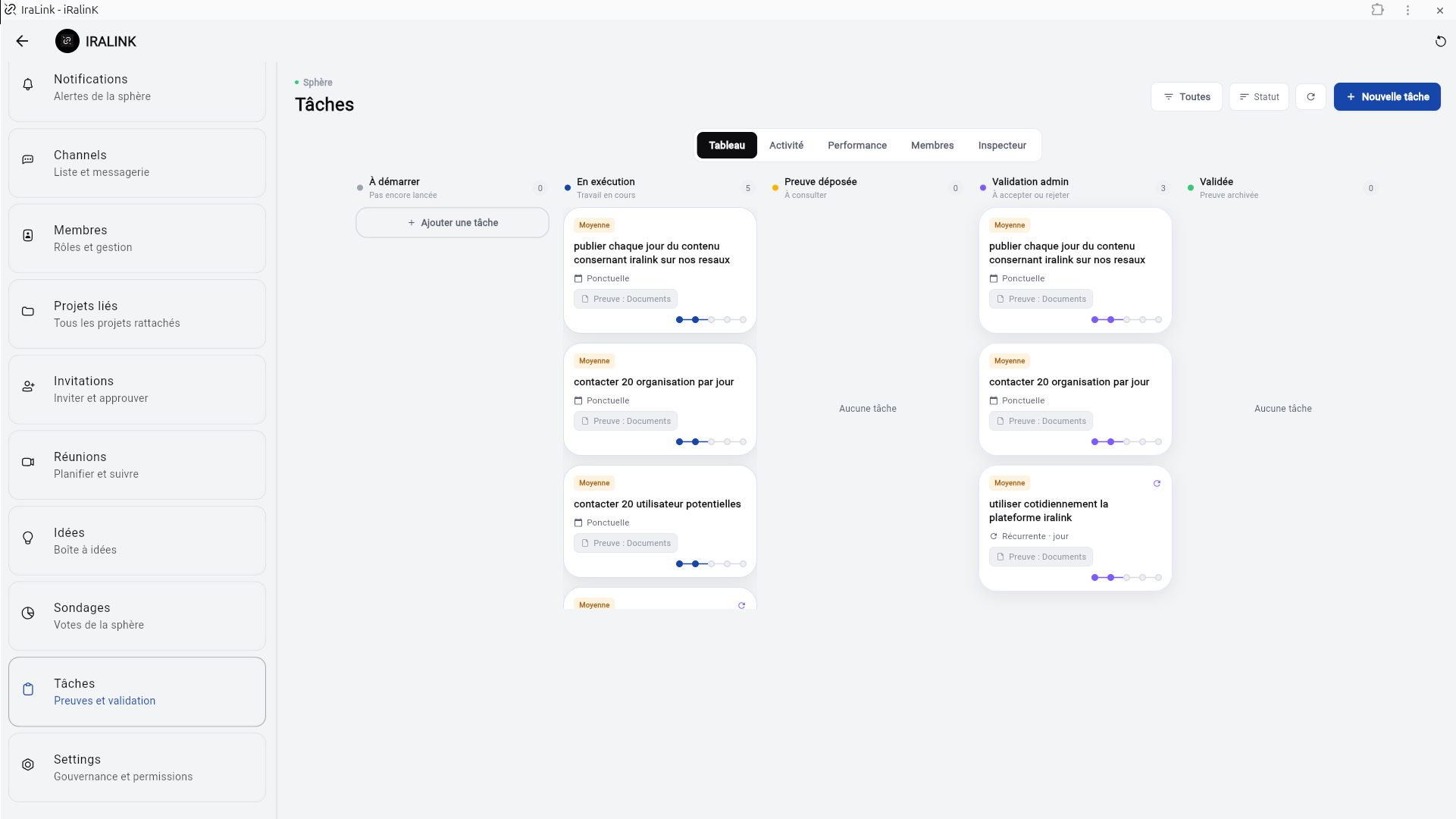This screenshot has height=819, width=1456.
Task: Click Preuve : Documents on En exécution publier card
Action: 625,299
